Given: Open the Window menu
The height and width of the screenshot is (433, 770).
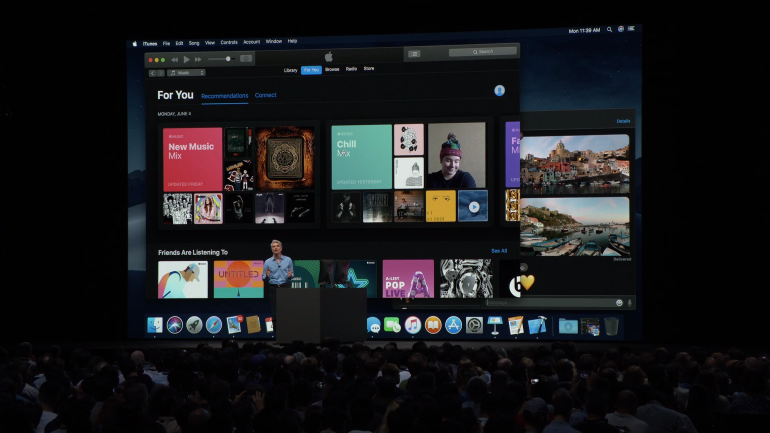Looking at the screenshot, I should (274, 41).
